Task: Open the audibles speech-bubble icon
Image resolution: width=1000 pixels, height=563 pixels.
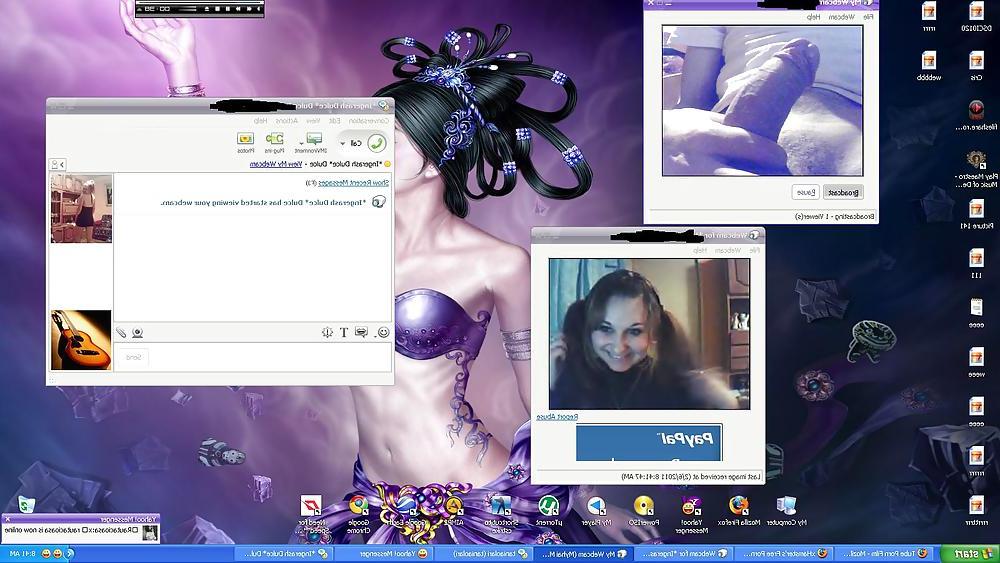Action: (x=362, y=332)
